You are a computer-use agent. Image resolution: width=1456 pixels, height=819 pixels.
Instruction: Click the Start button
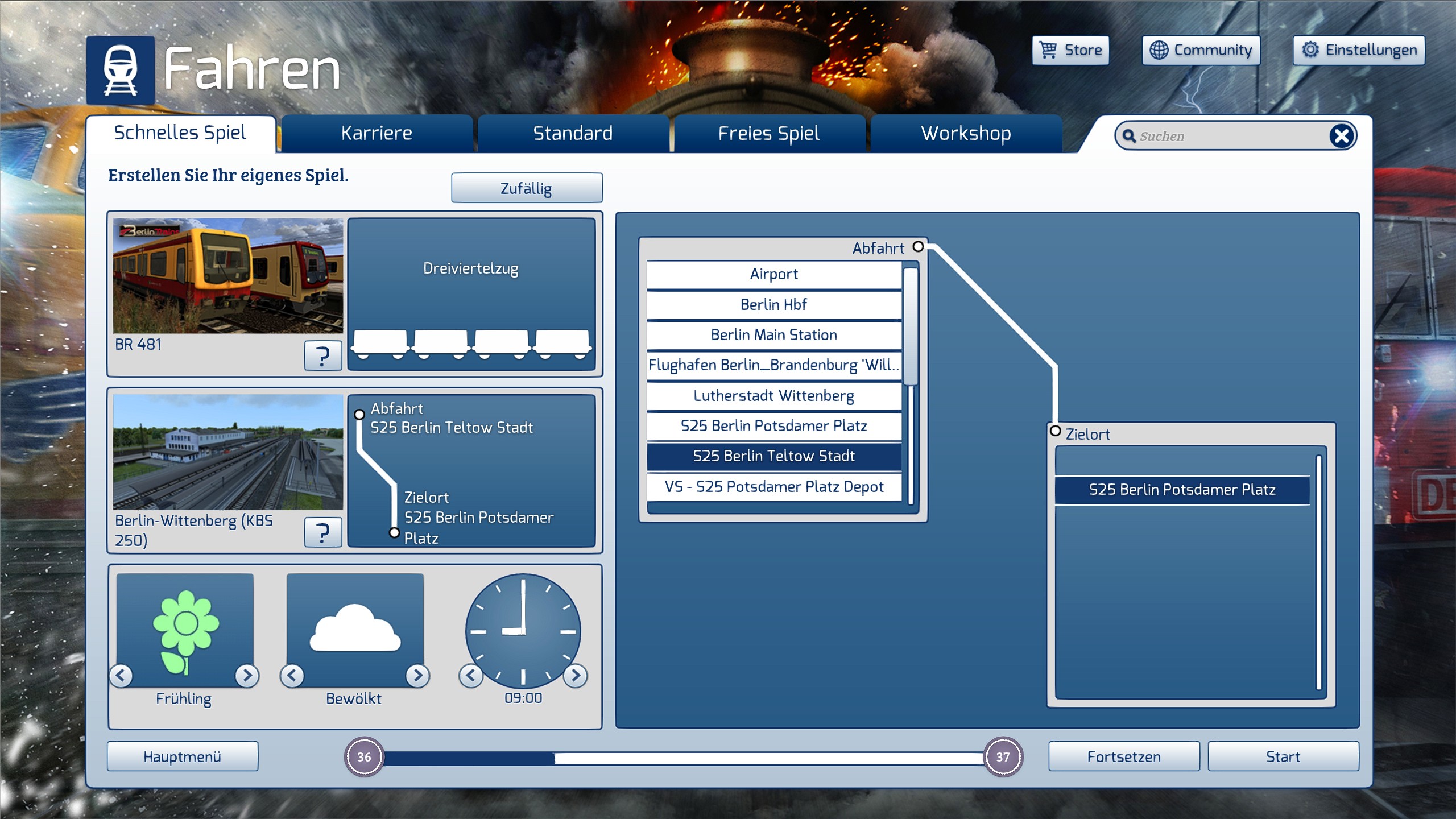coord(1283,756)
